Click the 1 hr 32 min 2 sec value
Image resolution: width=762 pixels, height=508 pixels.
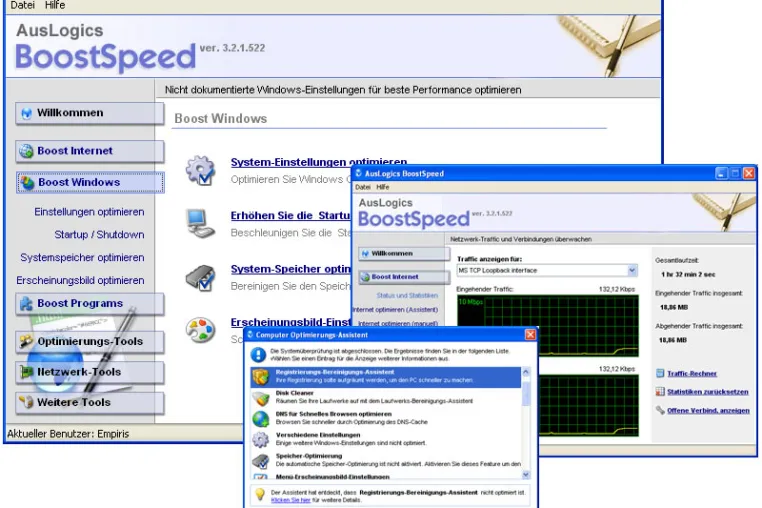[688, 275]
